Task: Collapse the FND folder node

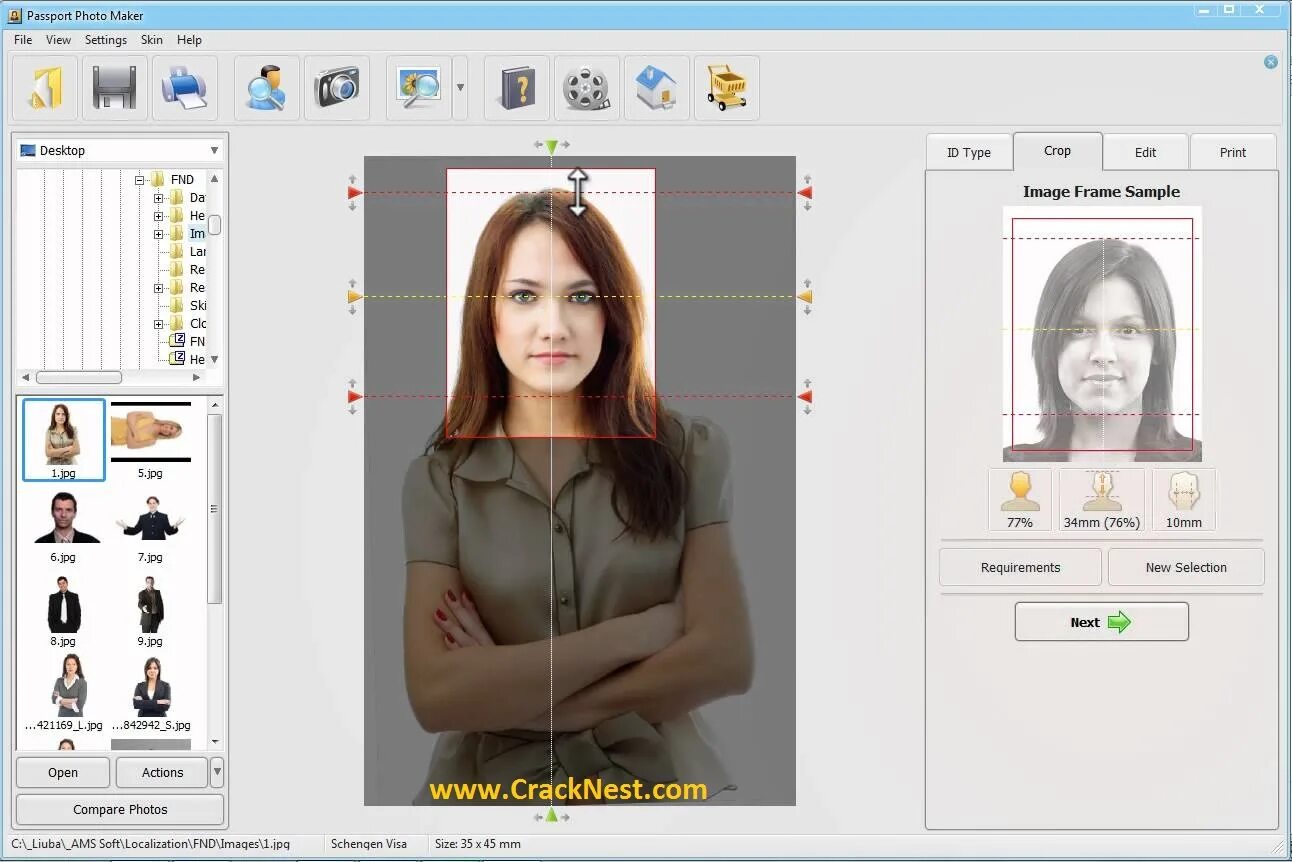Action: (x=141, y=180)
